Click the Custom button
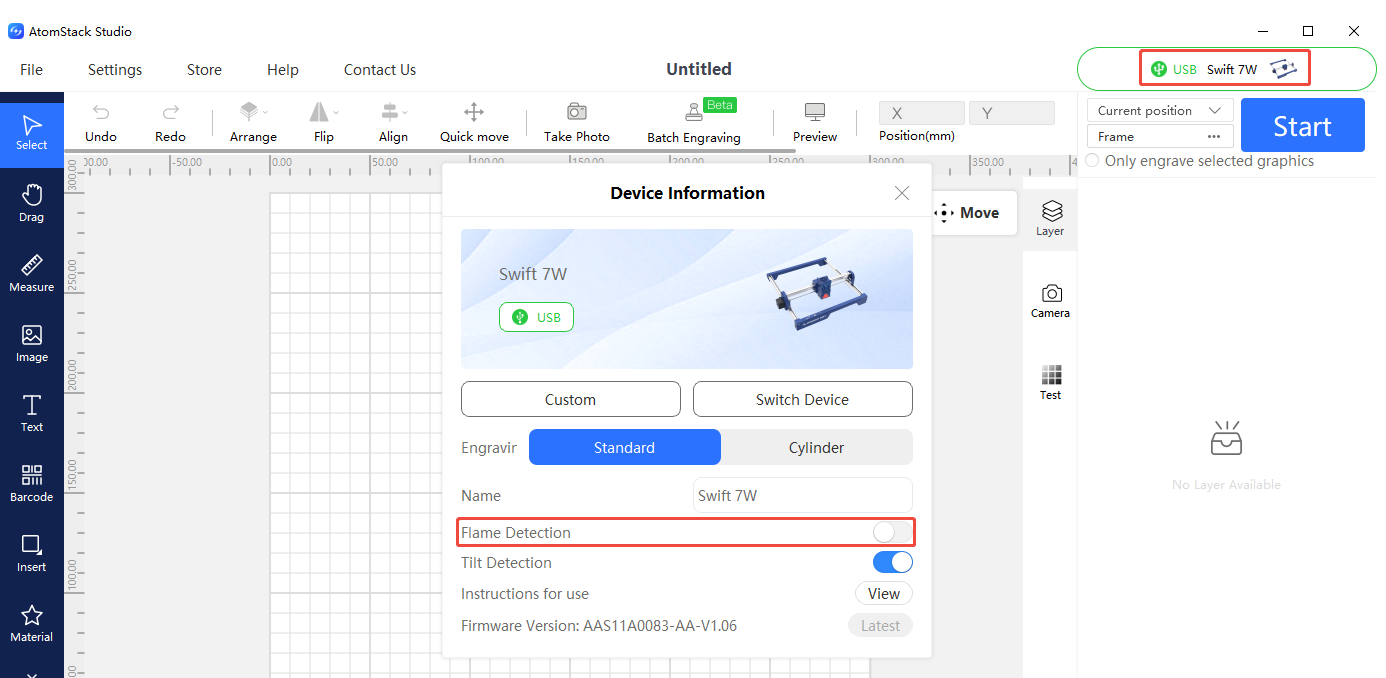Image resolution: width=1386 pixels, height=678 pixels. [571, 399]
